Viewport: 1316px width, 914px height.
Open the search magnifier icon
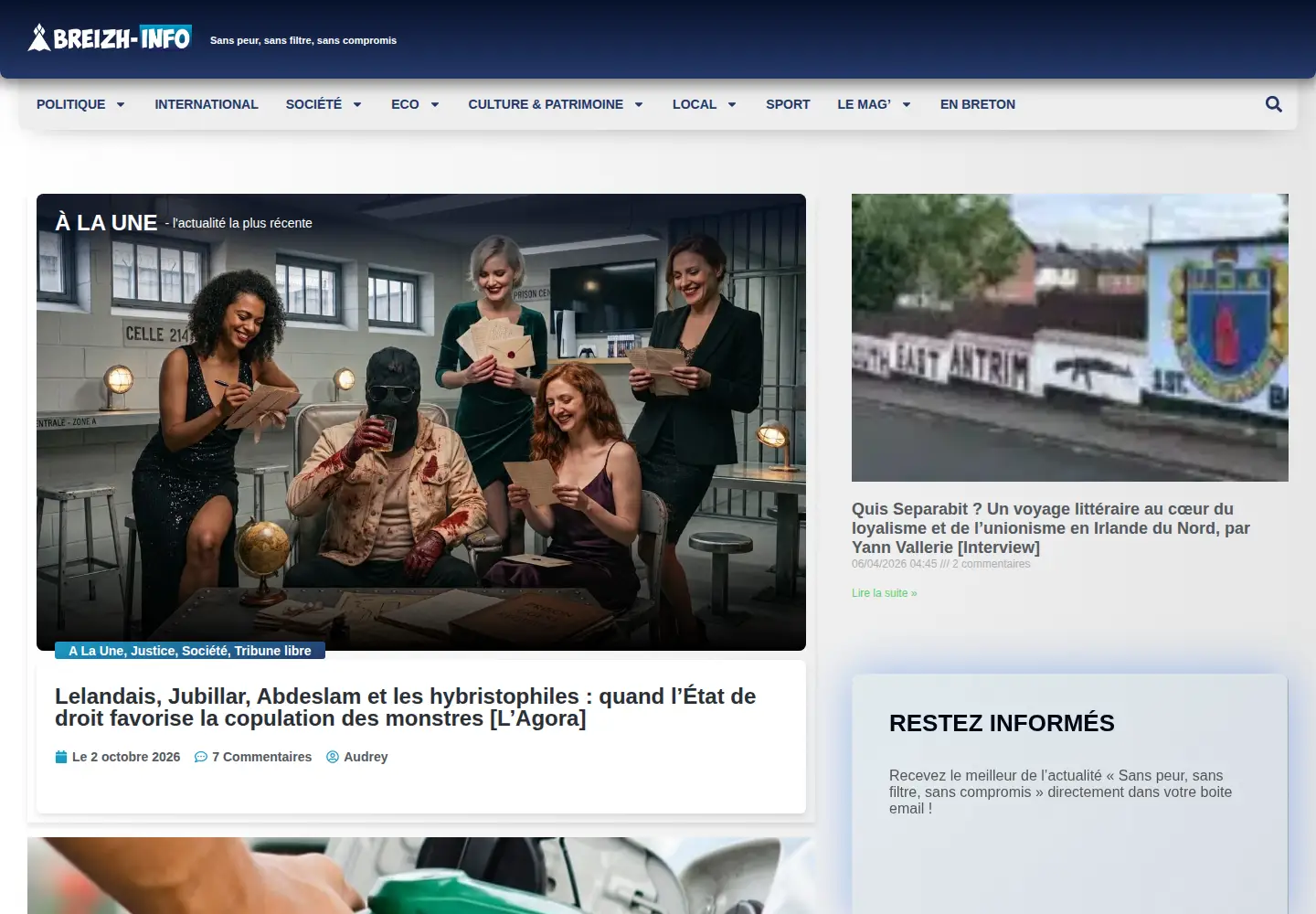tap(1273, 104)
